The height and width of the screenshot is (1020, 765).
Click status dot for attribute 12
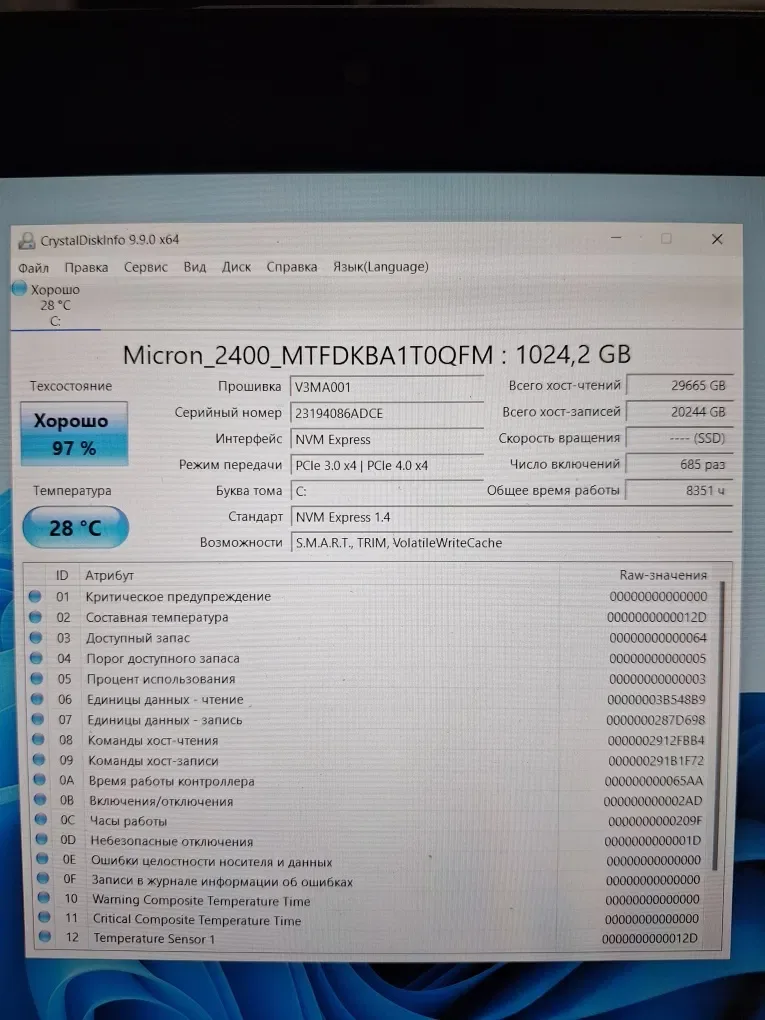click(x=45, y=937)
